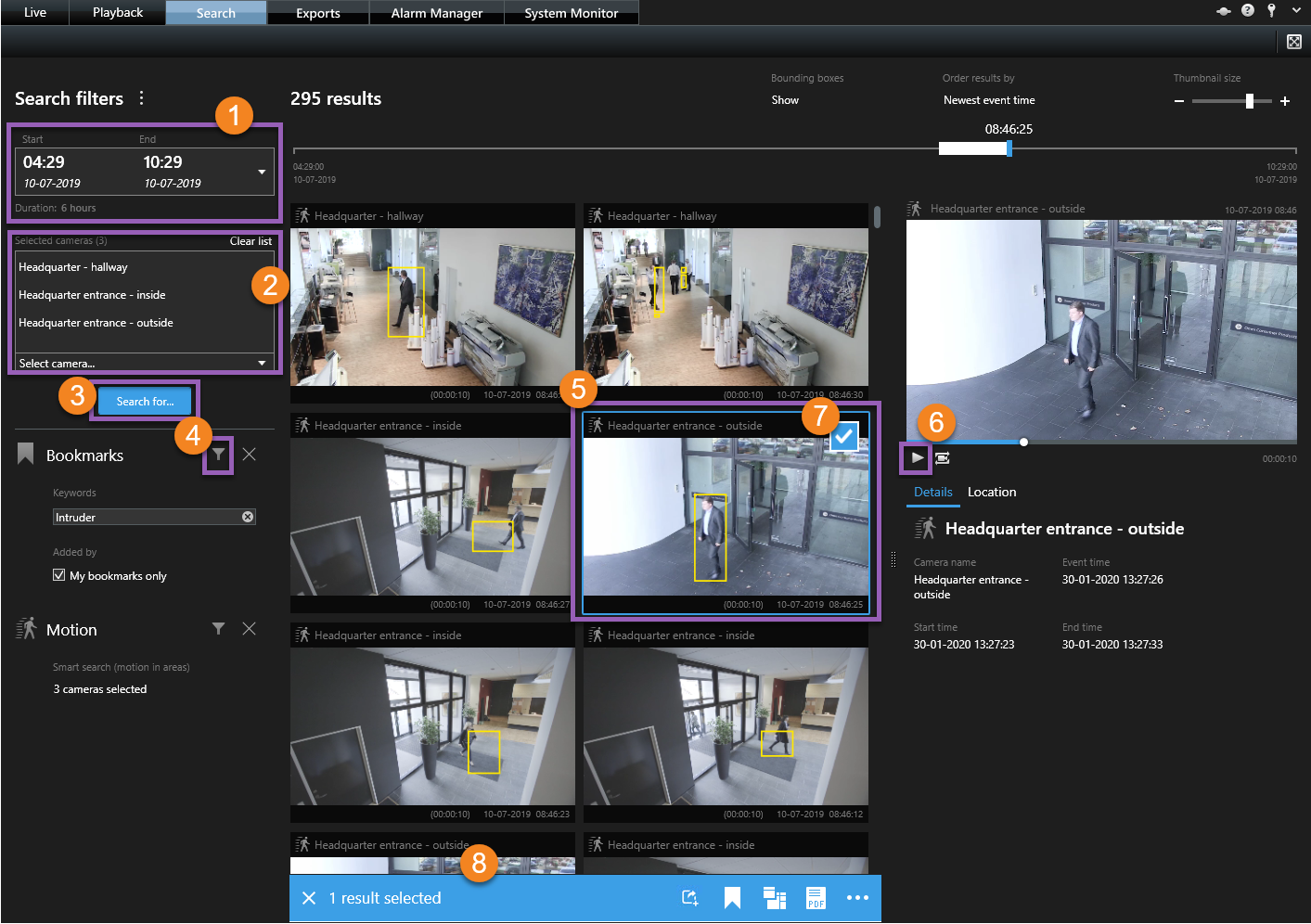This screenshot has height=924, width=1311.
Task: Click the 3 cameras selected link
Action: (100, 689)
